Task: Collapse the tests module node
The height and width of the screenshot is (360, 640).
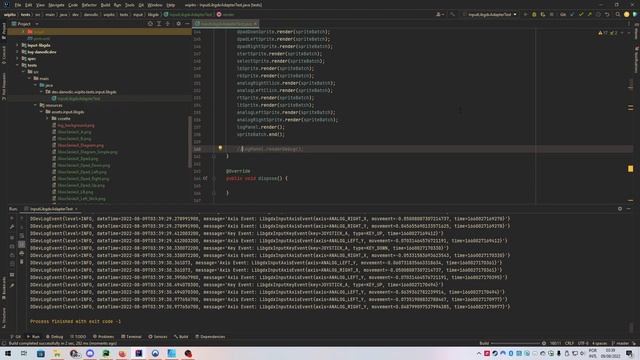Action: point(18,65)
